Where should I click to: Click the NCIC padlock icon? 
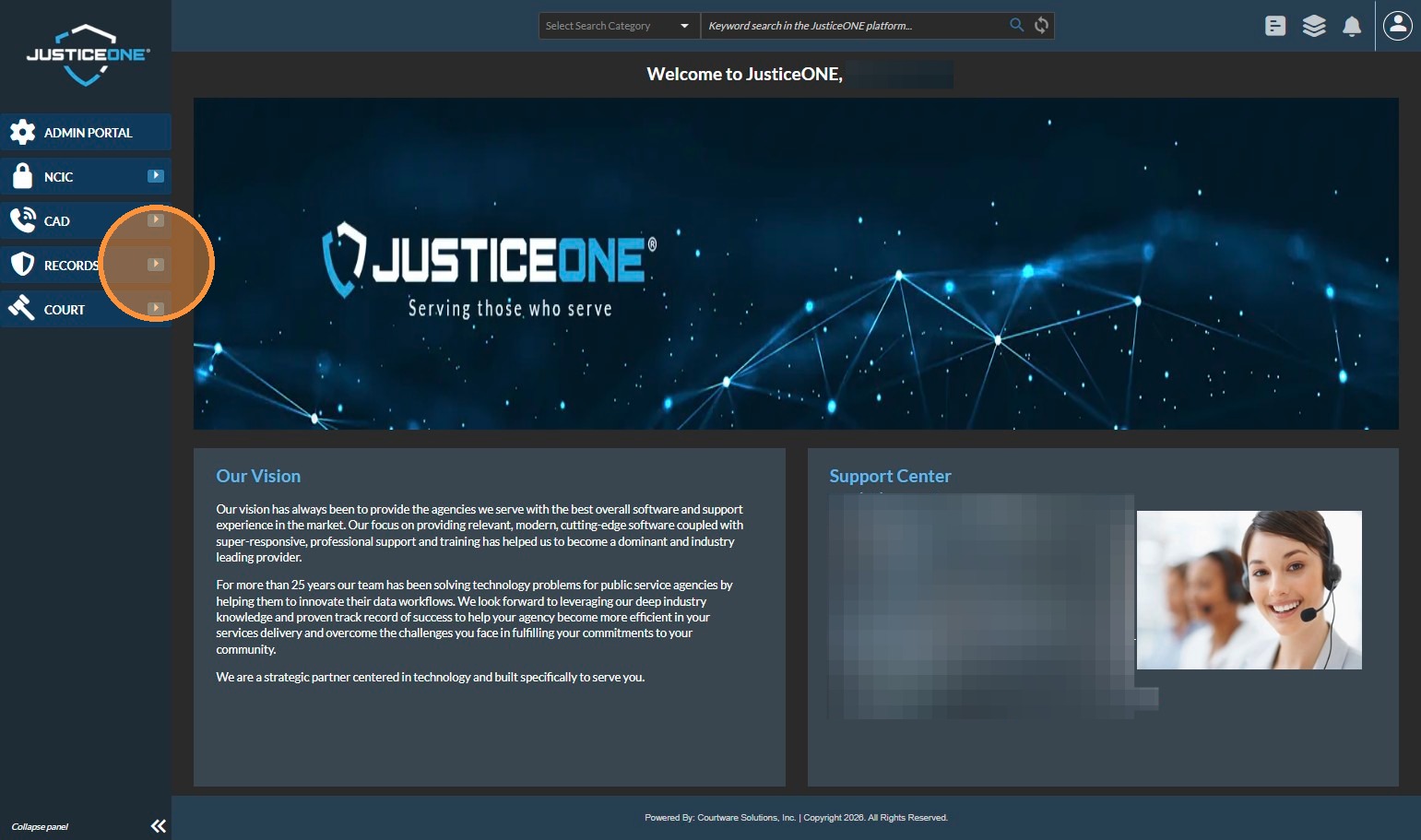22,176
